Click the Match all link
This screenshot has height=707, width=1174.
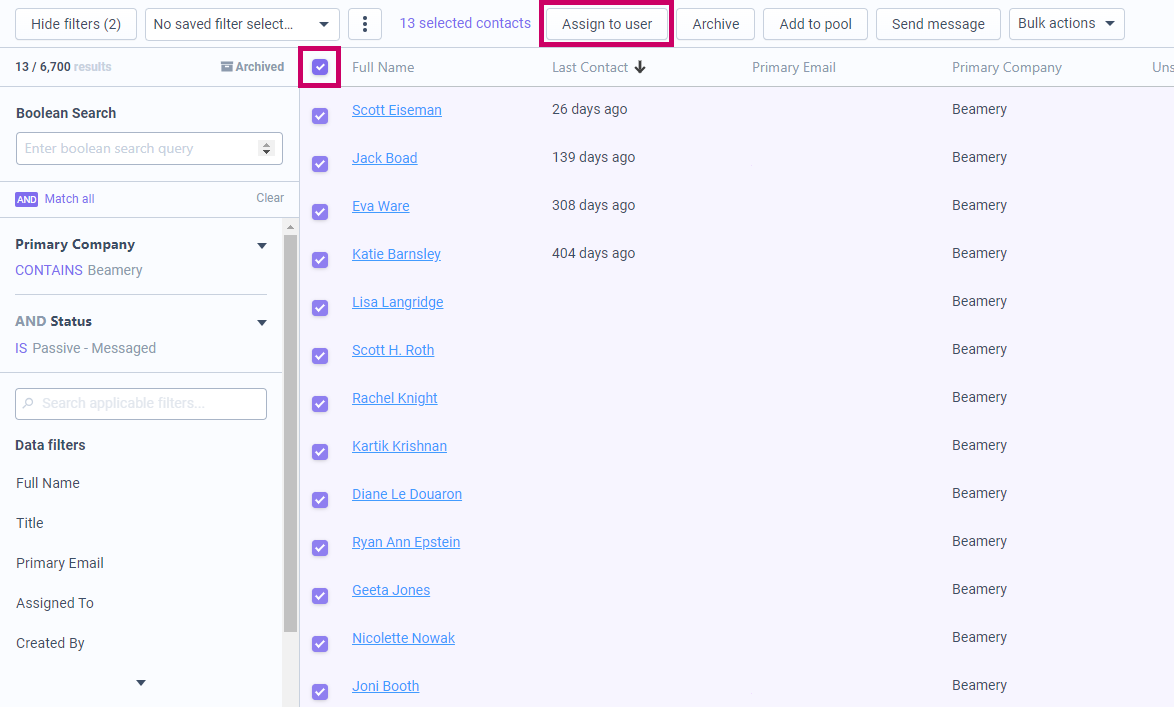coord(70,198)
